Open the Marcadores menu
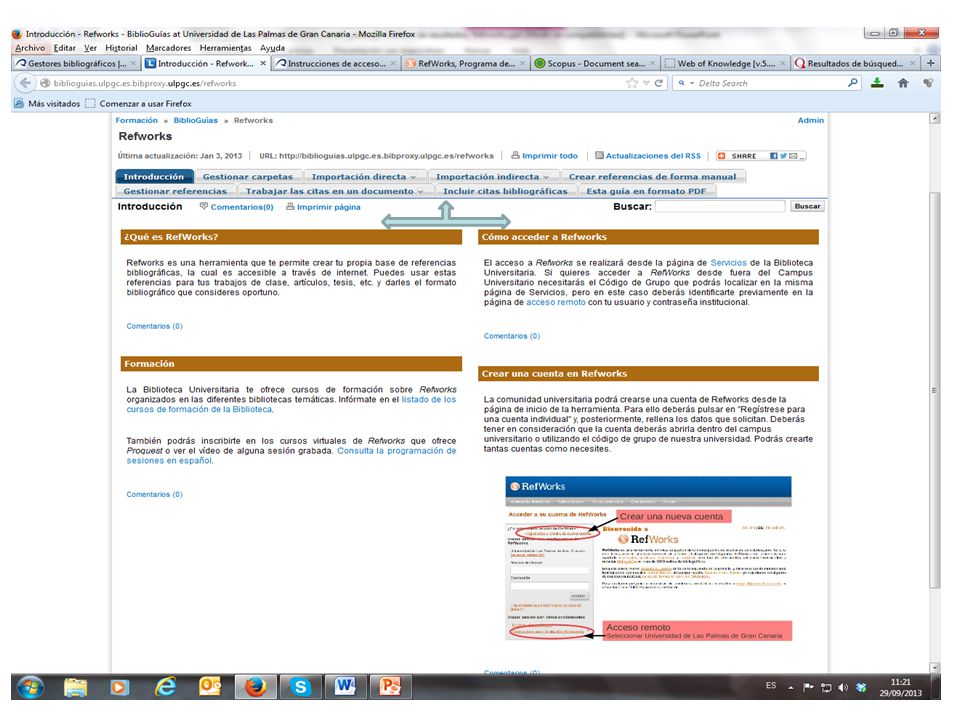Image resolution: width=960 pixels, height=720 pixels. click(168, 48)
